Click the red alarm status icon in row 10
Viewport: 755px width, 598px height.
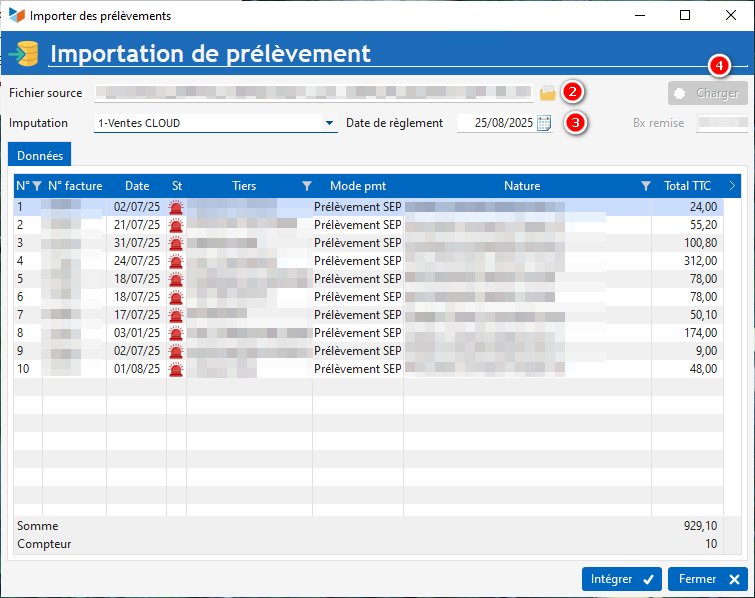pos(176,369)
